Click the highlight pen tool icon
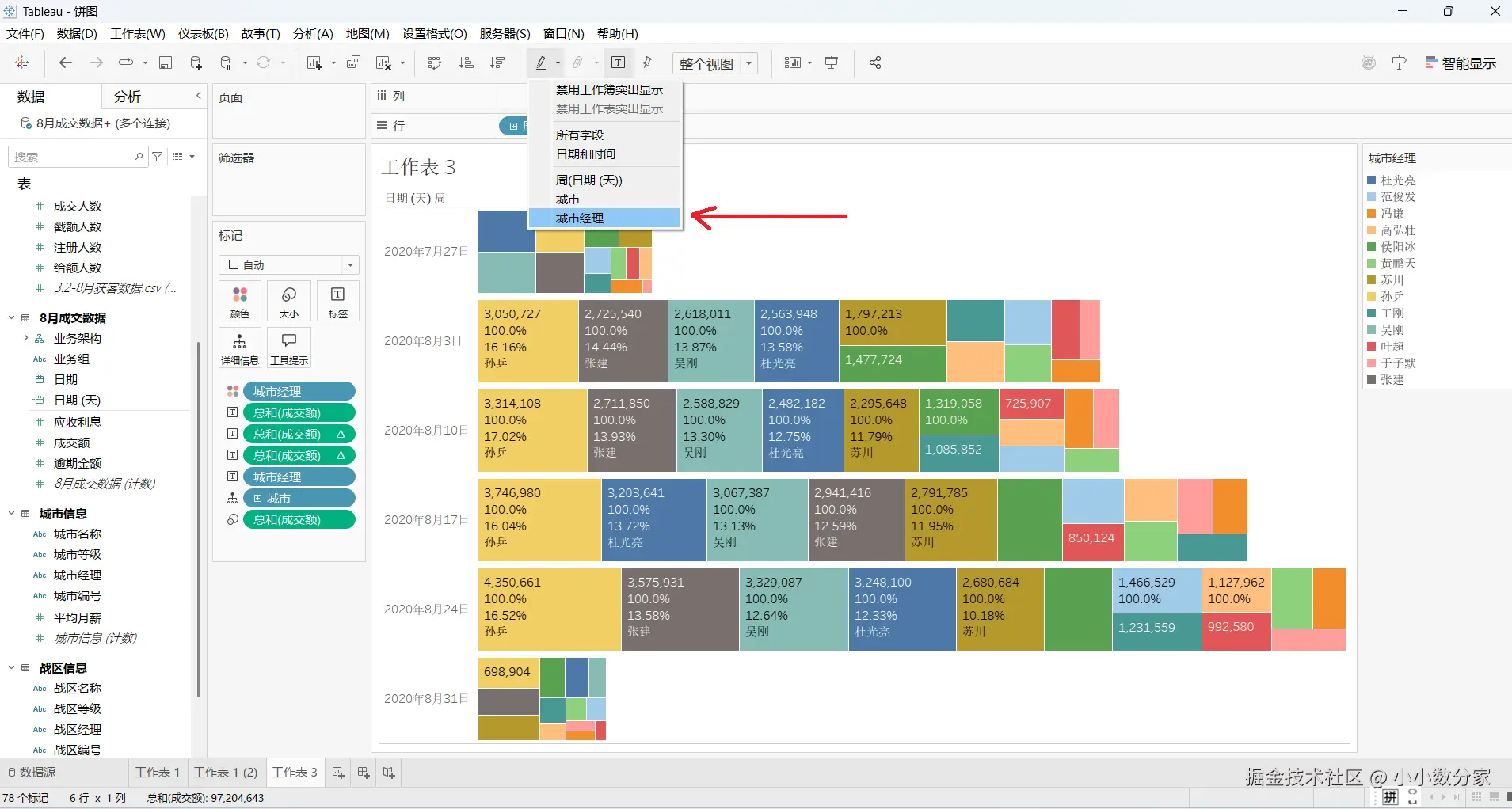 (x=541, y=63)
